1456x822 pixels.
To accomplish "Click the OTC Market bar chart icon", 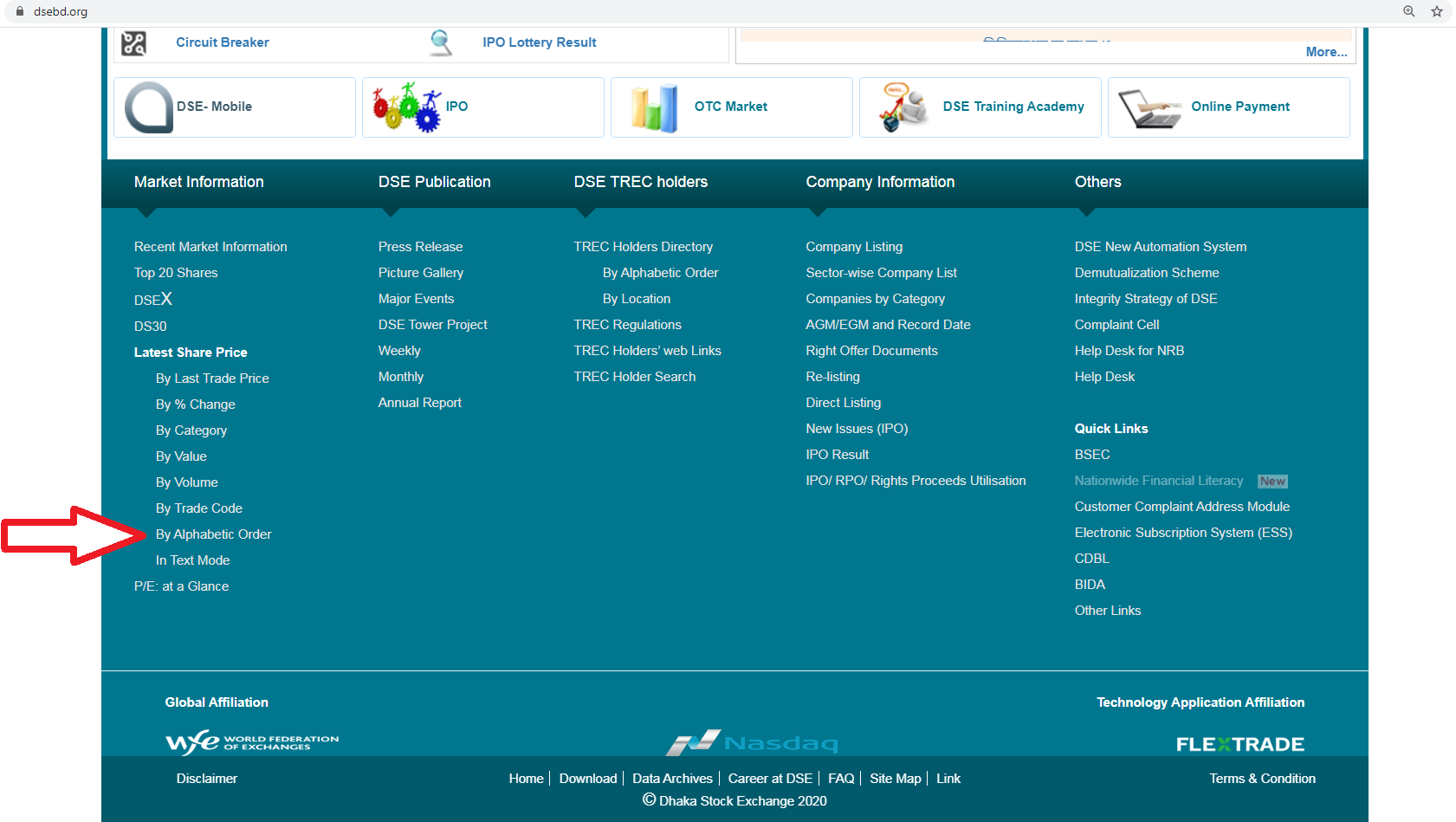I will [x=655, y=108].
